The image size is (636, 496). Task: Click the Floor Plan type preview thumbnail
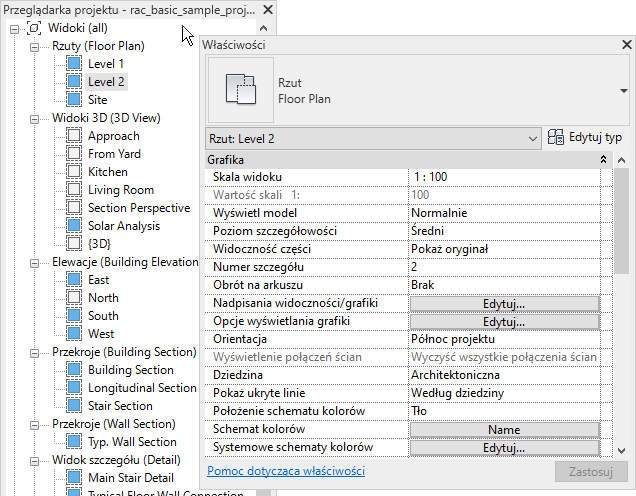[240, 91]
